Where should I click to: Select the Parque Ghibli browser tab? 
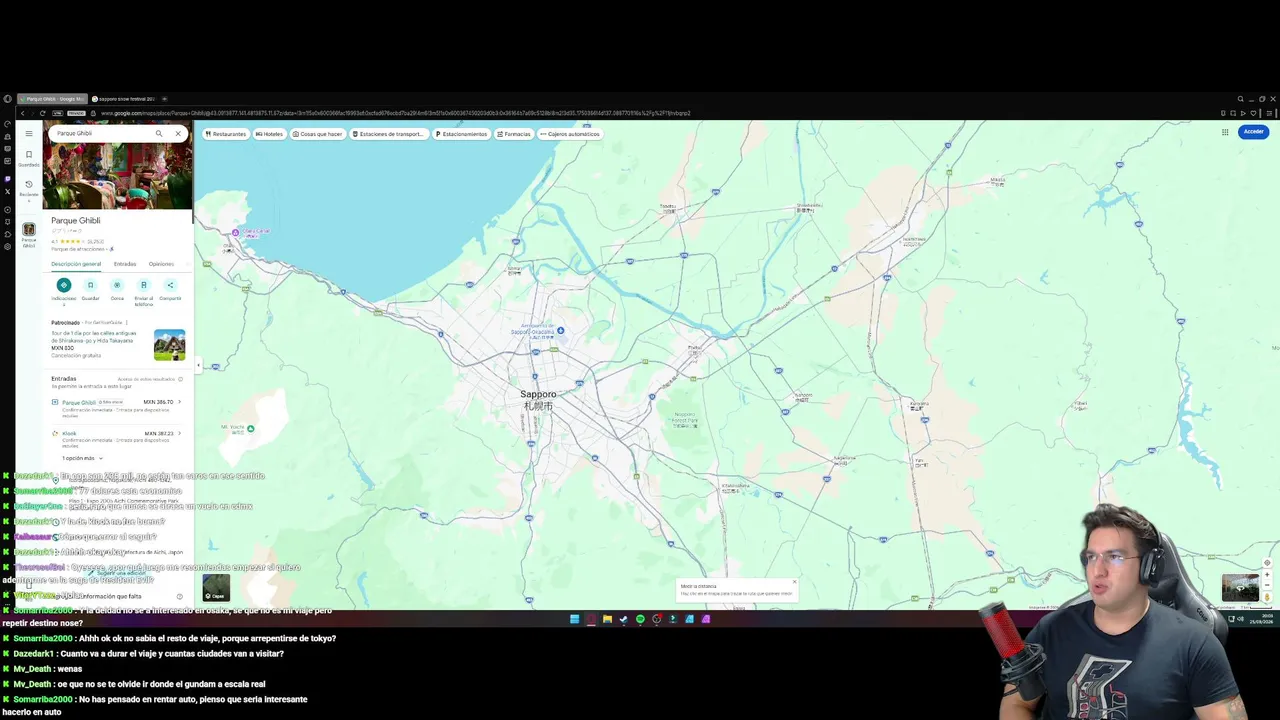coord(53,99)
